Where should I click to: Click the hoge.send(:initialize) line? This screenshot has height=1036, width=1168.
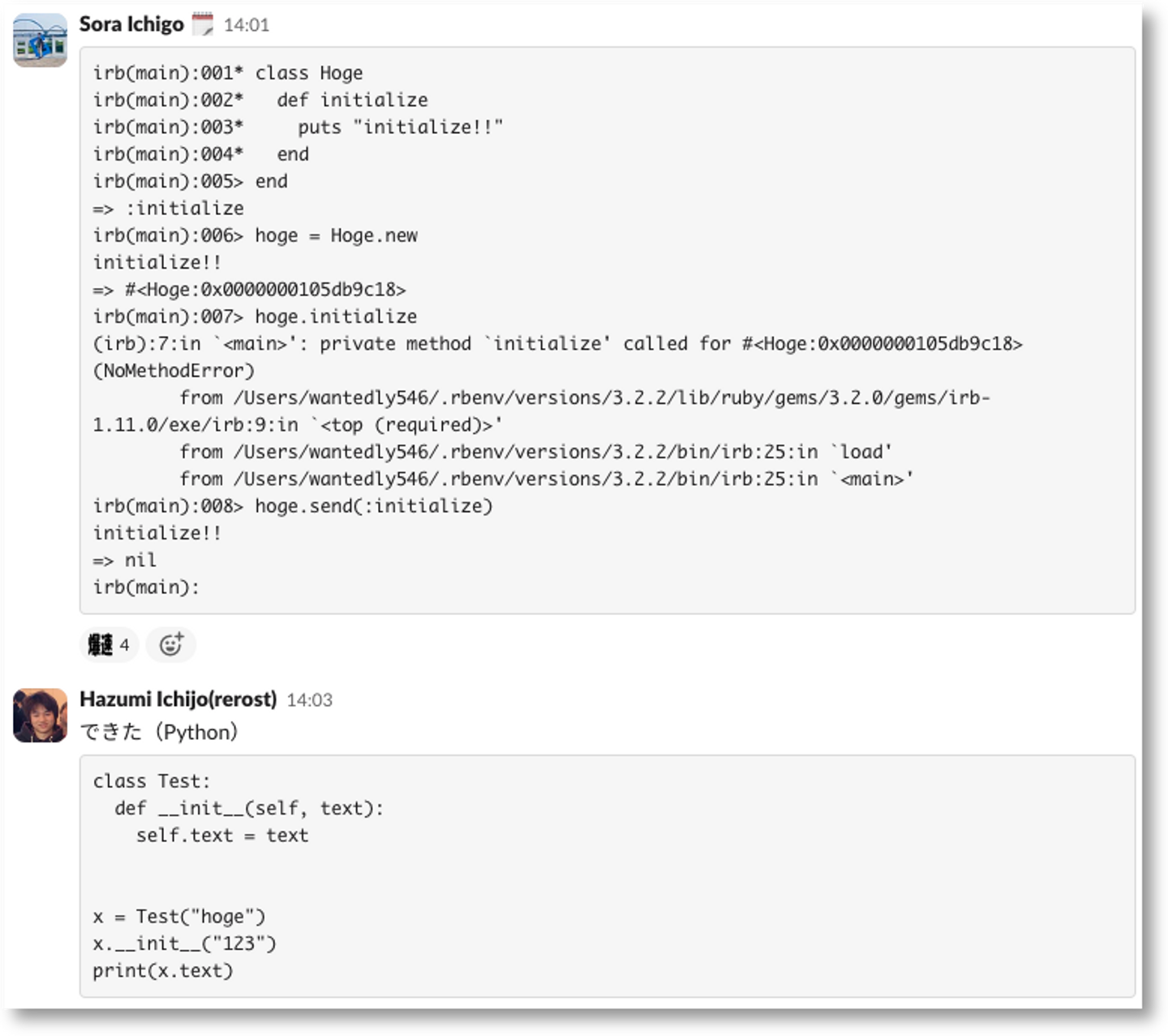coord(373,506)
